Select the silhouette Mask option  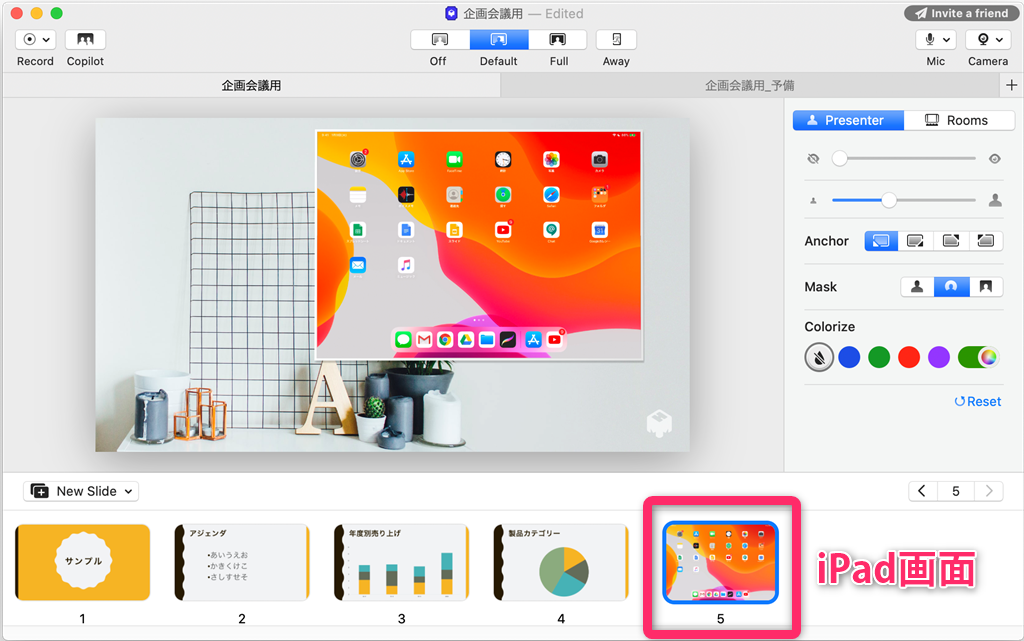[x=917, y=287]
